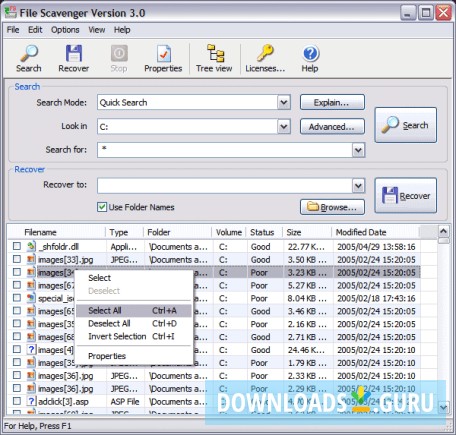Click the Browse... button

click(332, 207)
